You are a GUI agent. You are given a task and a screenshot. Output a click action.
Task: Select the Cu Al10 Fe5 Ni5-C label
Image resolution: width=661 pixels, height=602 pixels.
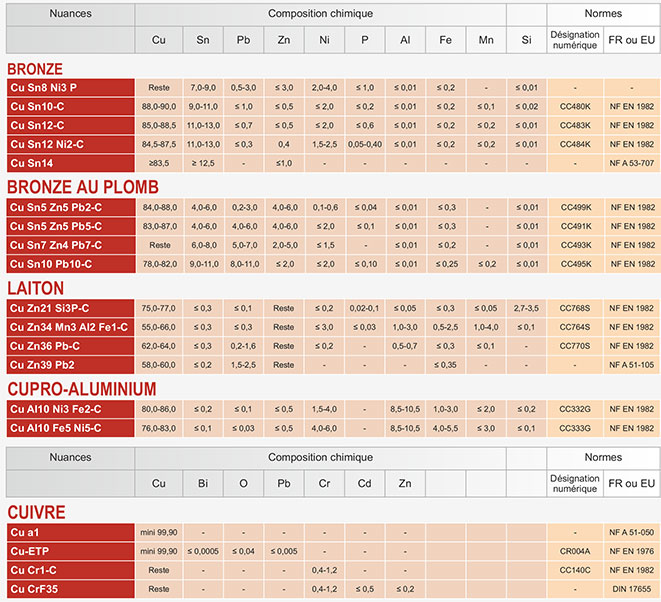pyautogui.click(x=70, y=428)
